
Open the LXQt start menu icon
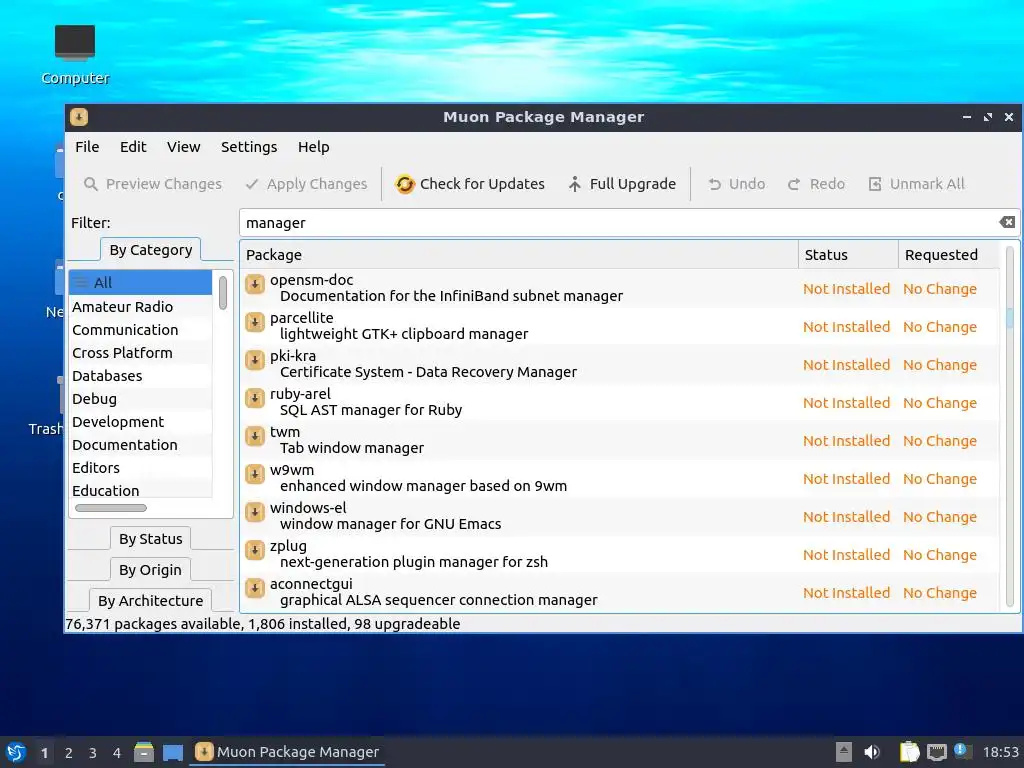tap(16, 752)
